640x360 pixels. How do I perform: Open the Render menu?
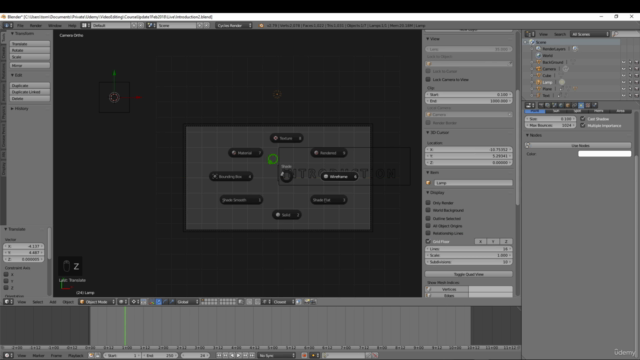point(36,25)
